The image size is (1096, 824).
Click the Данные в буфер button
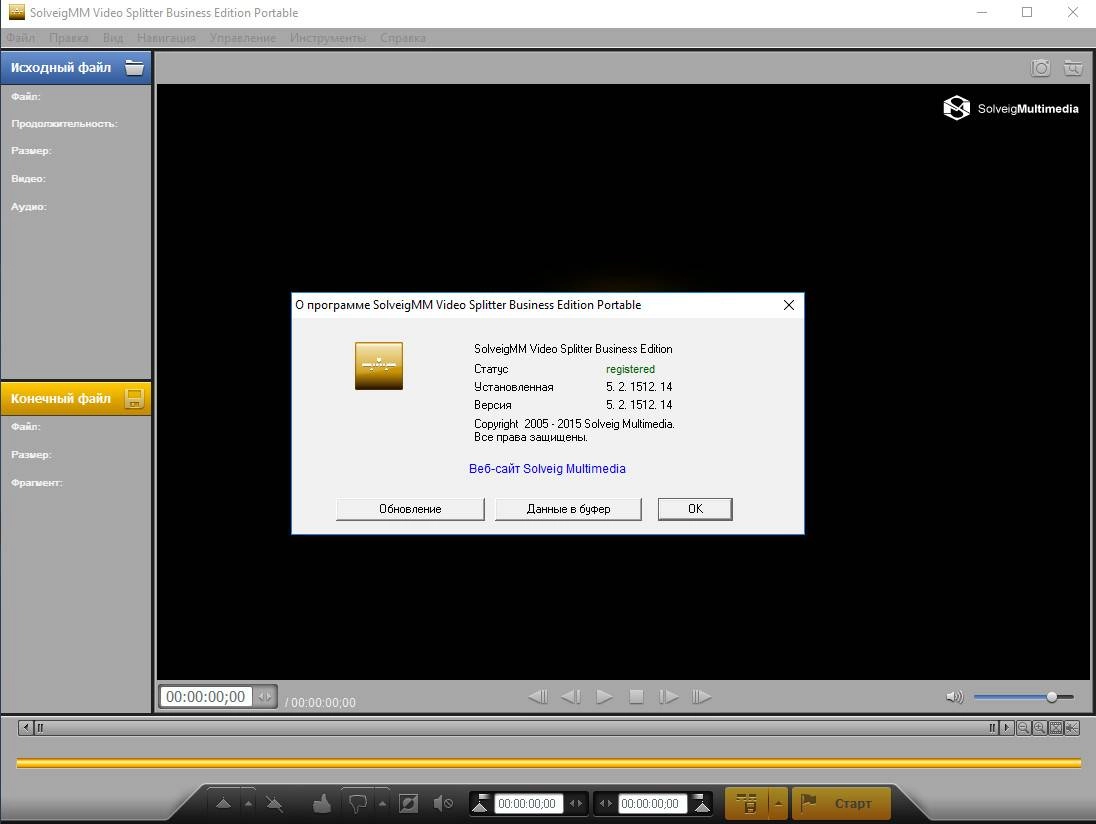(x=568, y=509)
